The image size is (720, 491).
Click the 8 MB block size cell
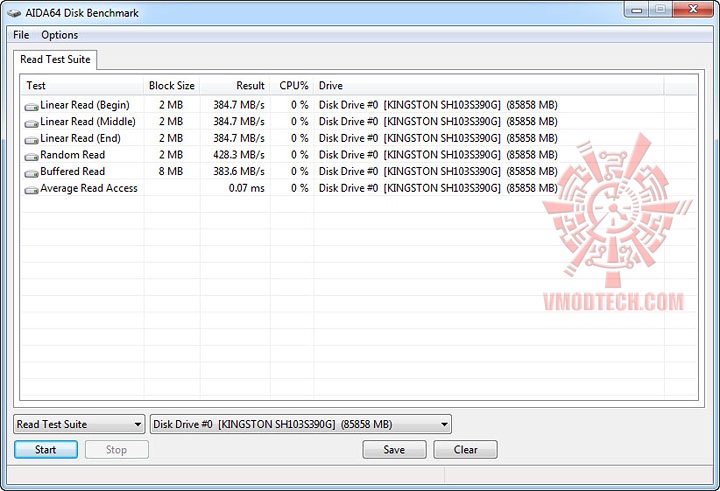[171, 171]
